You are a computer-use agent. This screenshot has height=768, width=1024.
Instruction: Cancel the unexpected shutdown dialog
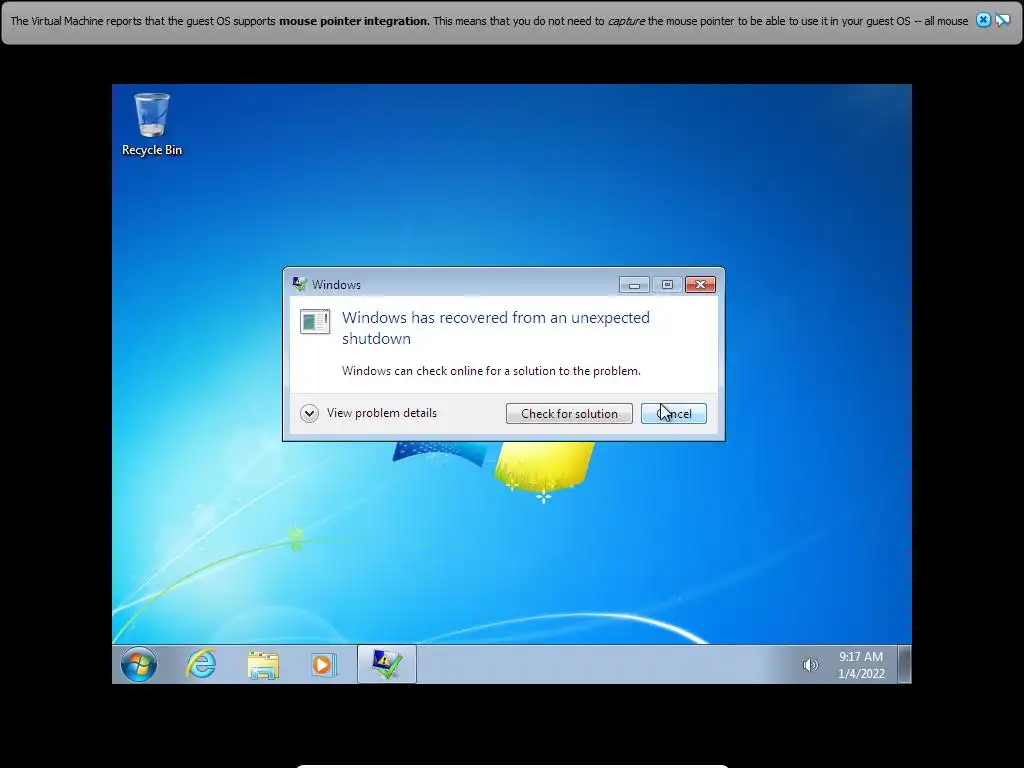[673, 413]
